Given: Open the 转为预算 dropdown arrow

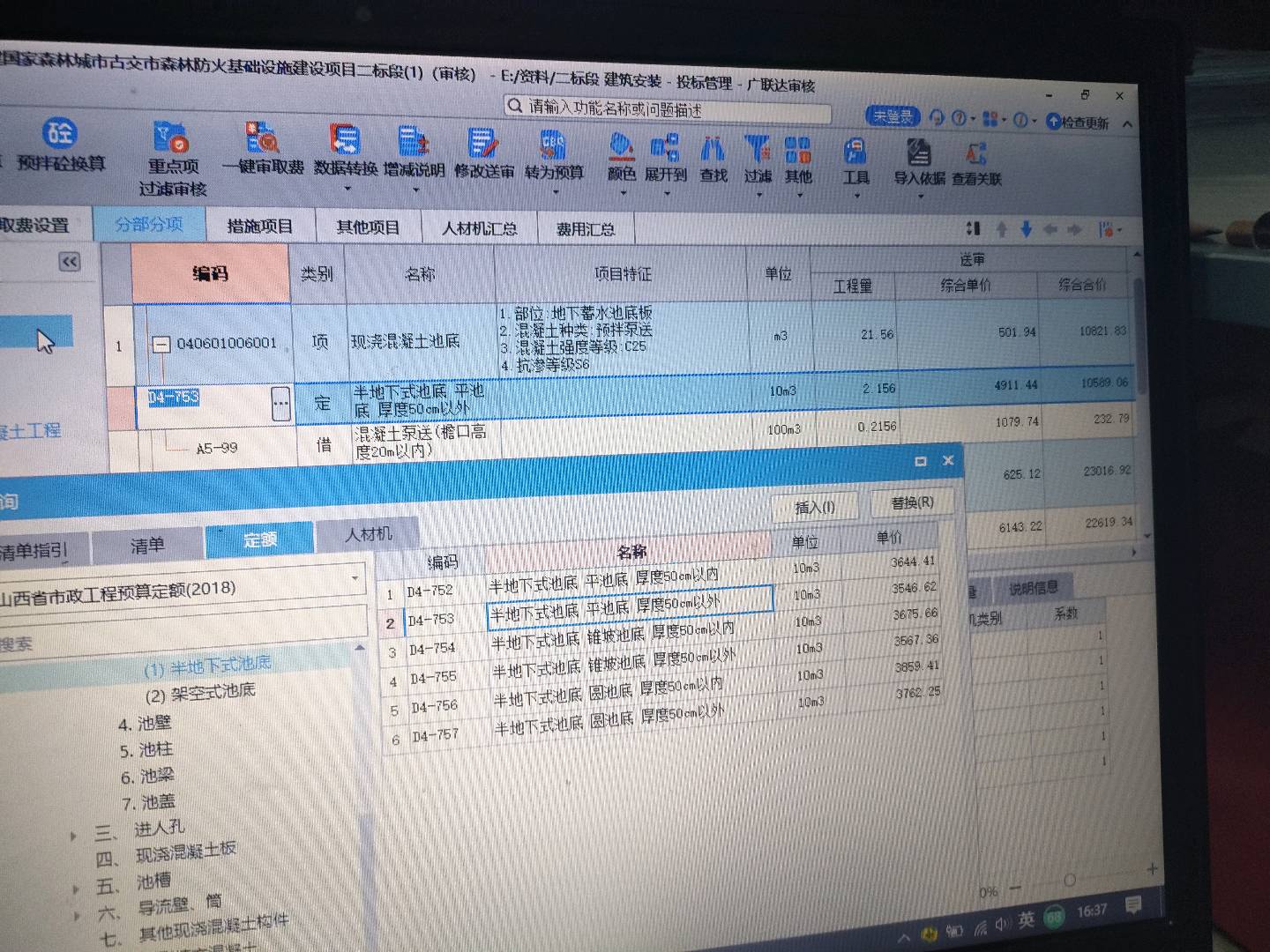Looking at the screenshot, I should click(x=554, y=190).
